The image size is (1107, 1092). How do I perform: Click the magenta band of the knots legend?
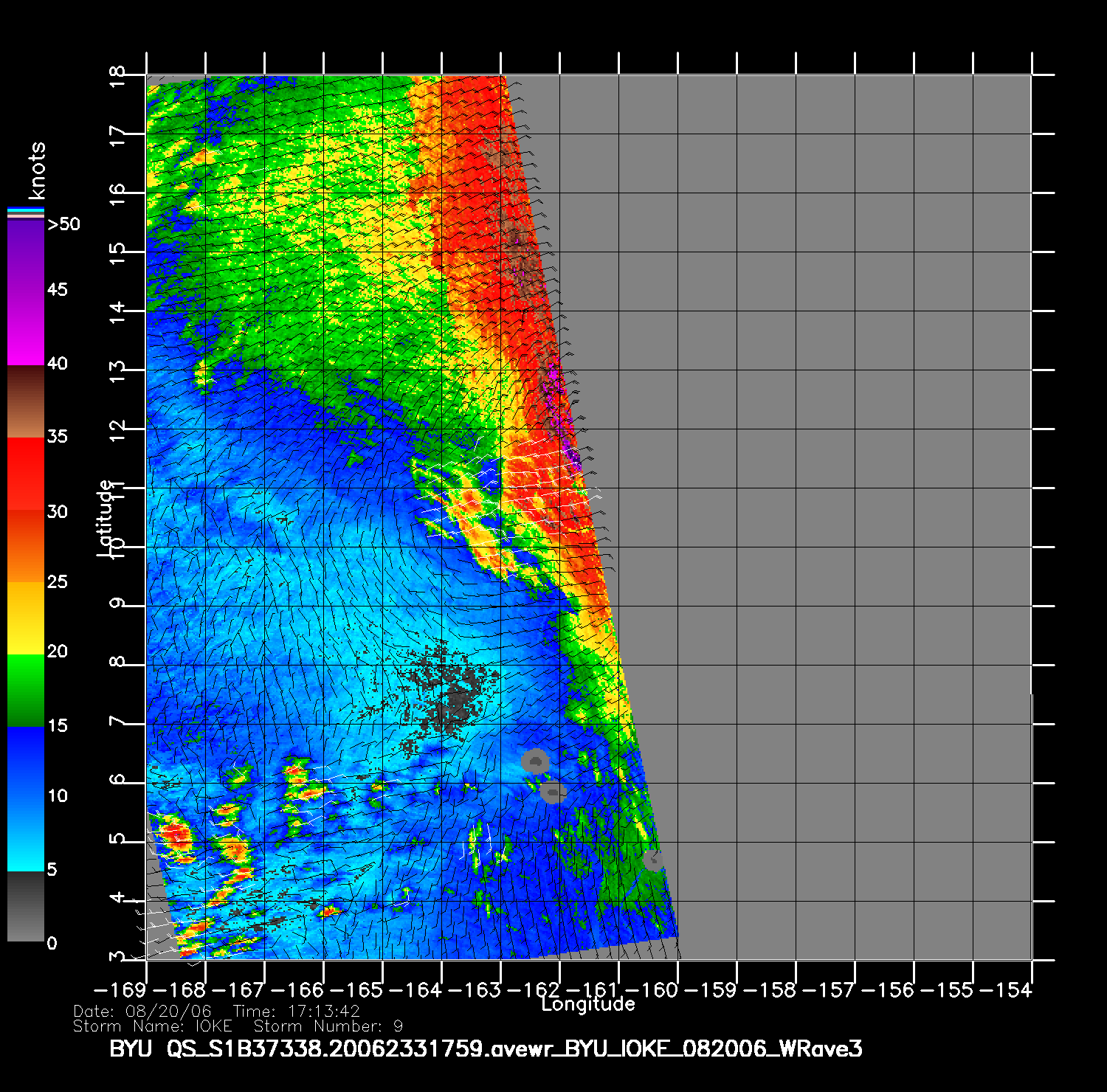26,328
